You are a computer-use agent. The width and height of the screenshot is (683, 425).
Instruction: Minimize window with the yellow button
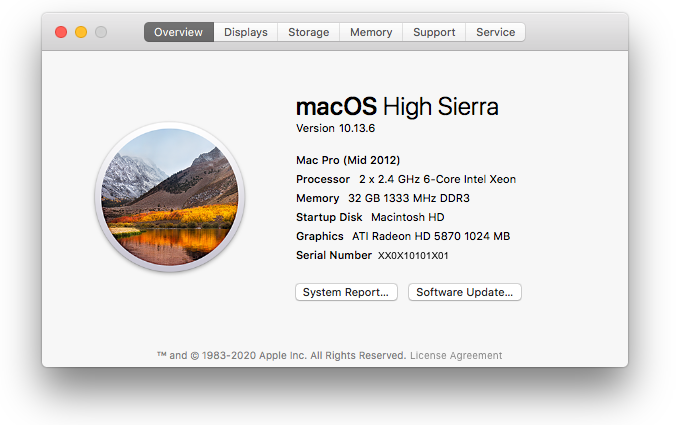coord(81,32)
